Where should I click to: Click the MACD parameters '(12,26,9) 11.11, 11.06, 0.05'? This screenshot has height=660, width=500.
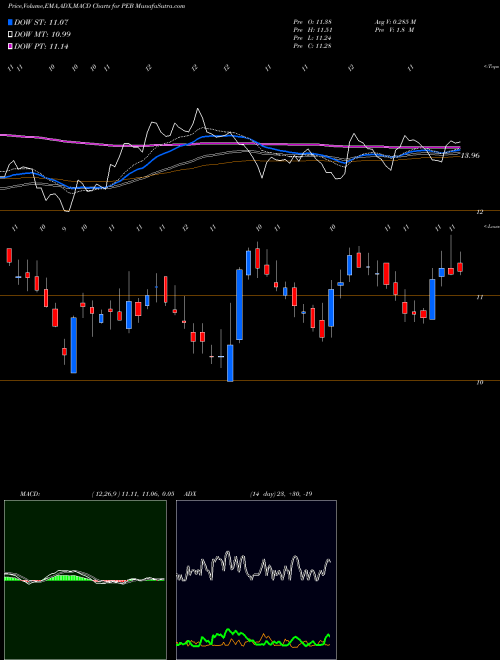click(x=133, y=494)
